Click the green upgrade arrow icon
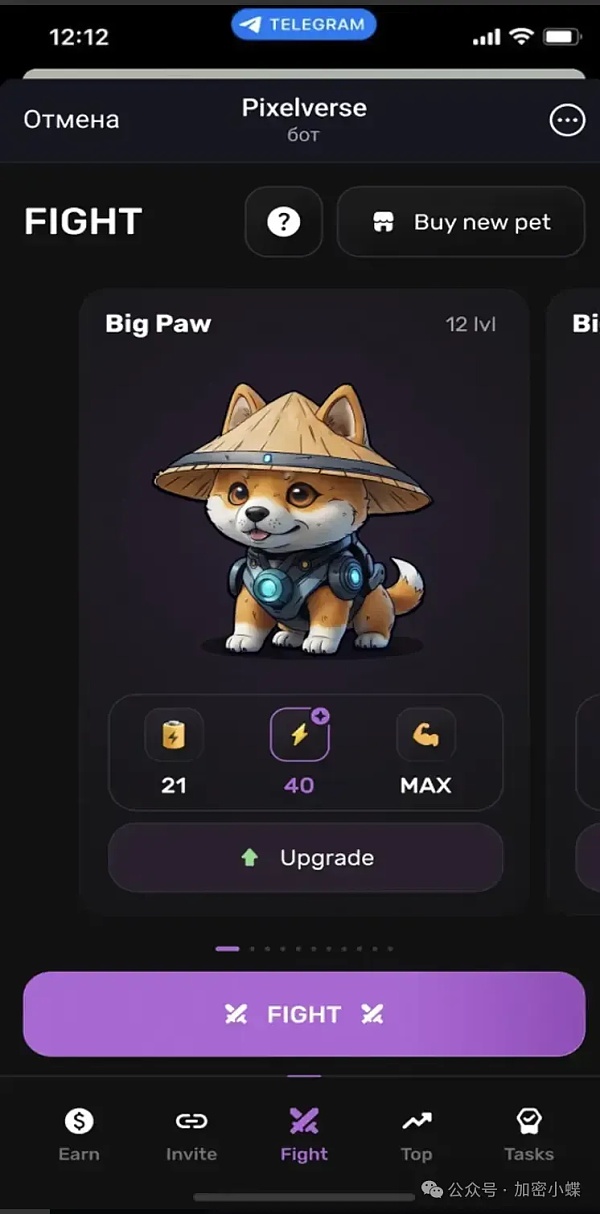600x1214 pixels. click(x=250, y=858)
